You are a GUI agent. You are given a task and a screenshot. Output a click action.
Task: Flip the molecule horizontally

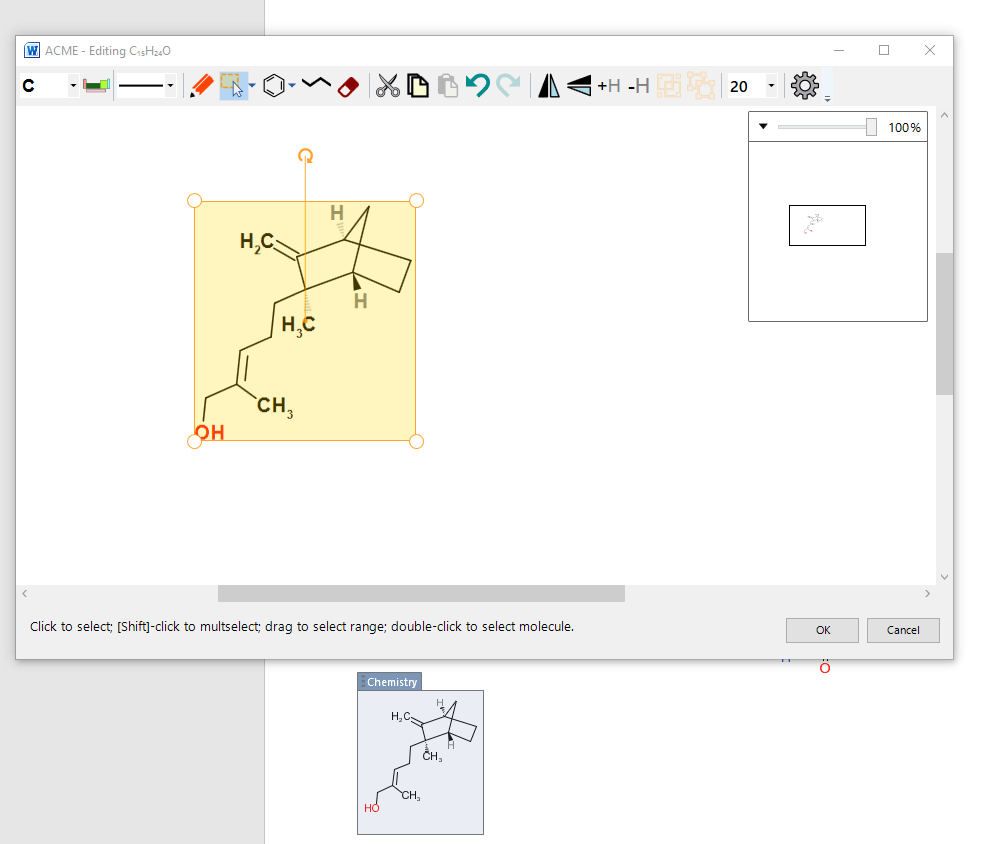tap(549, 86)
